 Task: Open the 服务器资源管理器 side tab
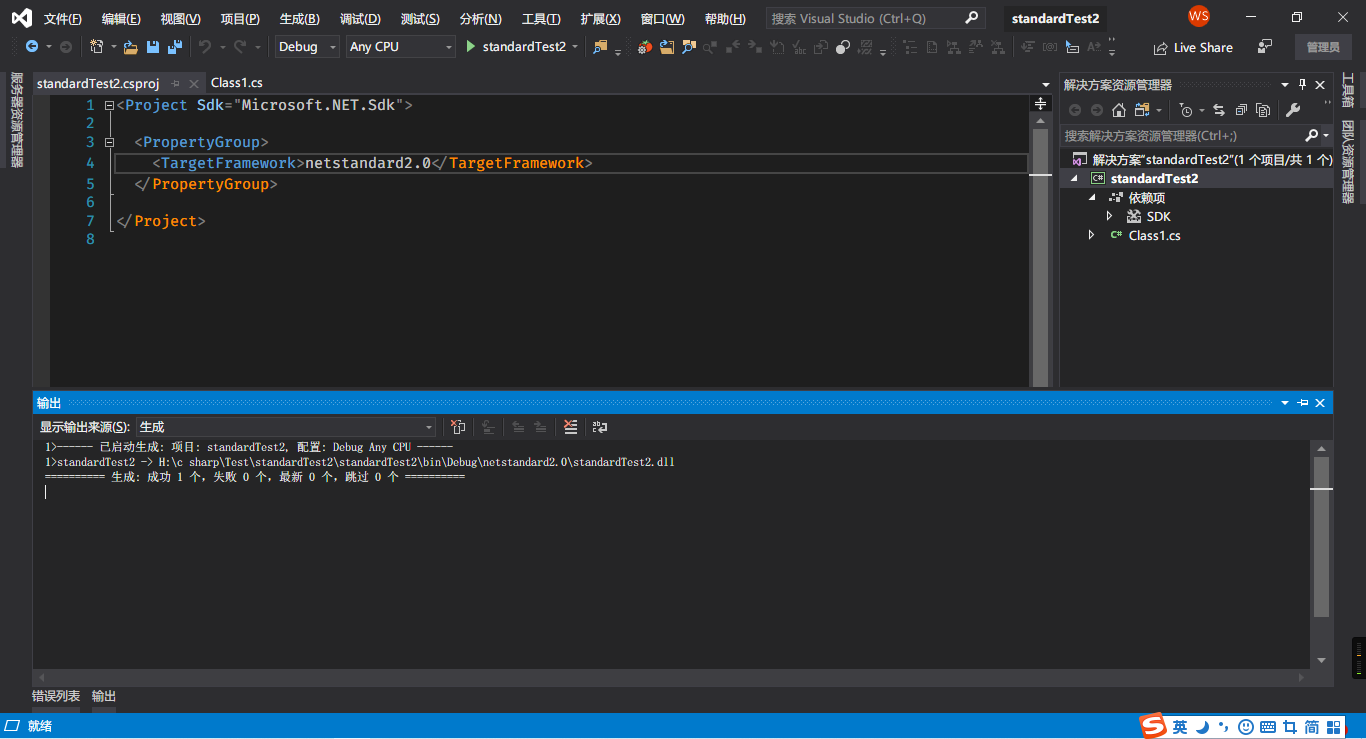point(16,119)
